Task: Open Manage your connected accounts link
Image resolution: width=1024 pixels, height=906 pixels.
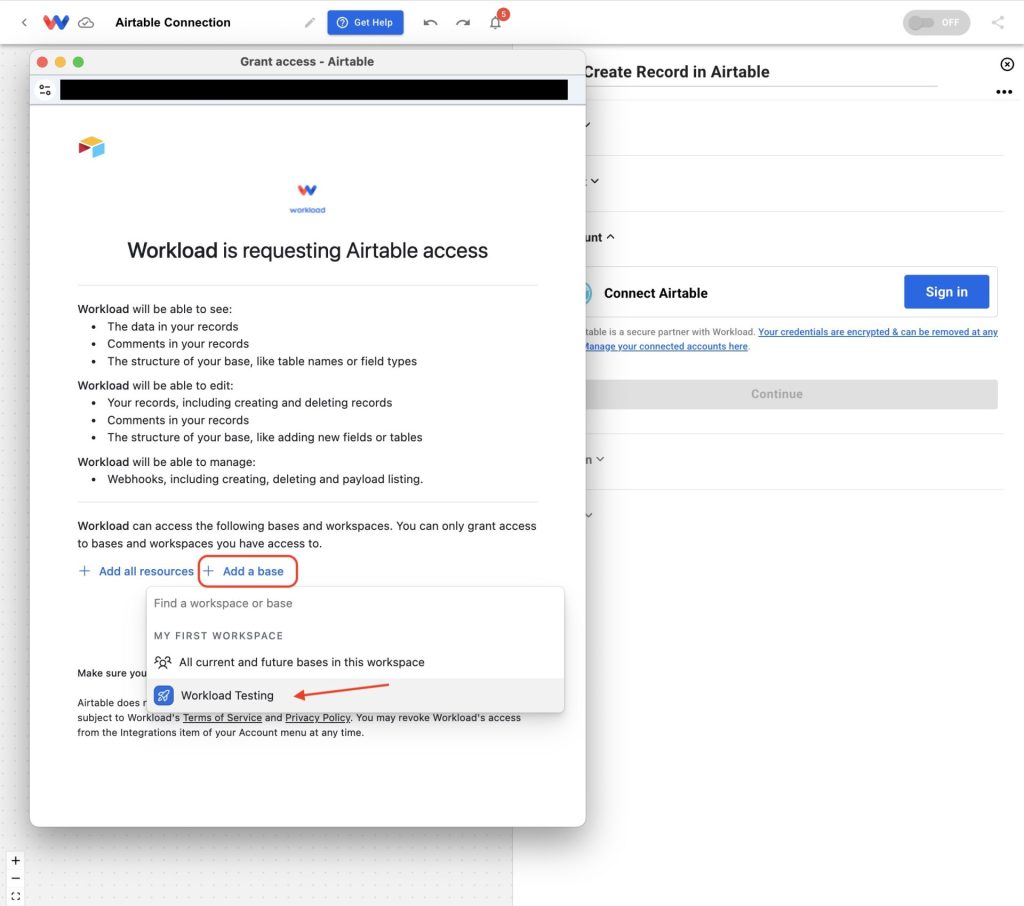Action: point(666,346)
